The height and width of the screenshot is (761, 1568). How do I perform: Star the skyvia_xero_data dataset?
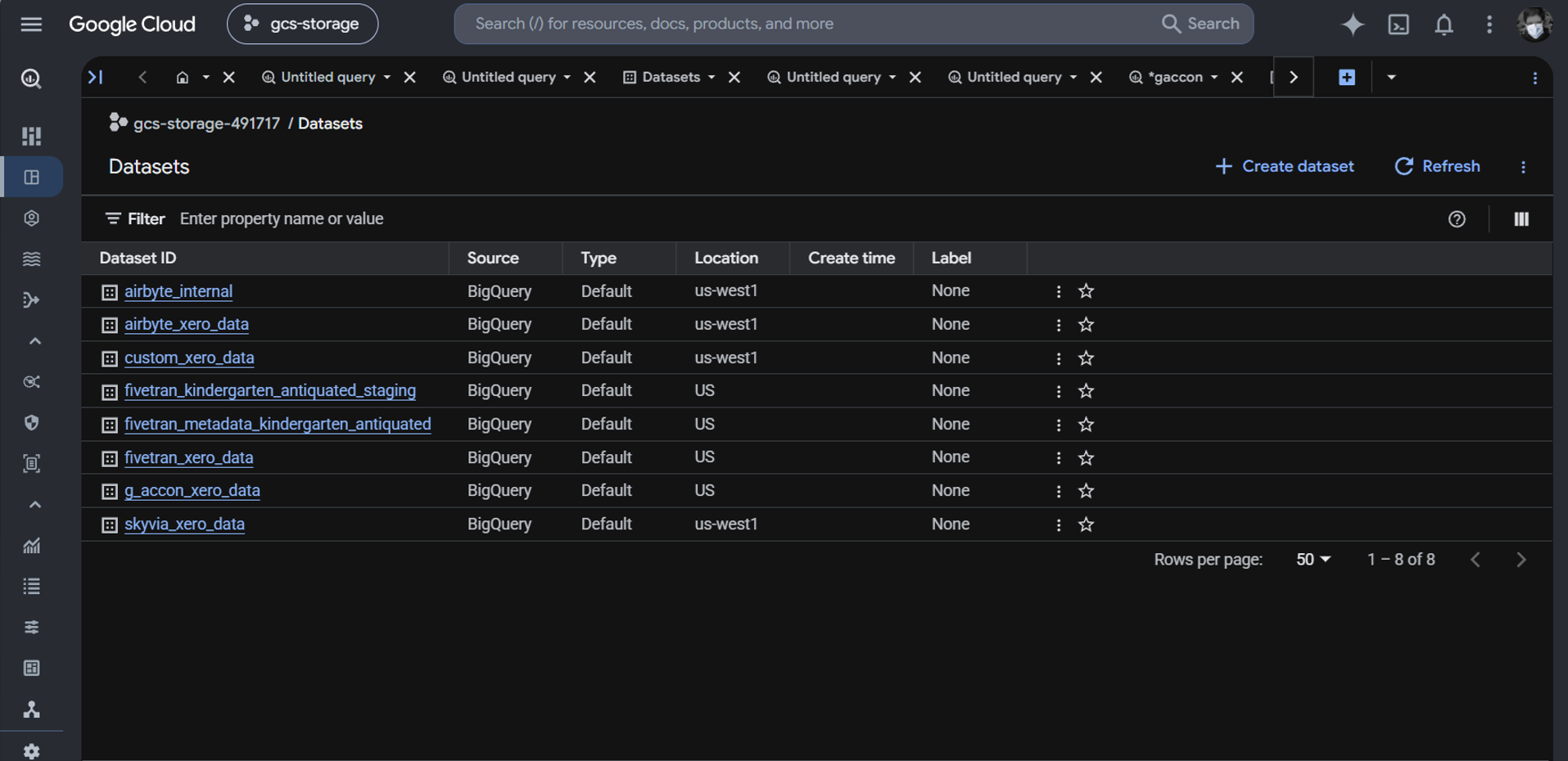point(1086,525)
